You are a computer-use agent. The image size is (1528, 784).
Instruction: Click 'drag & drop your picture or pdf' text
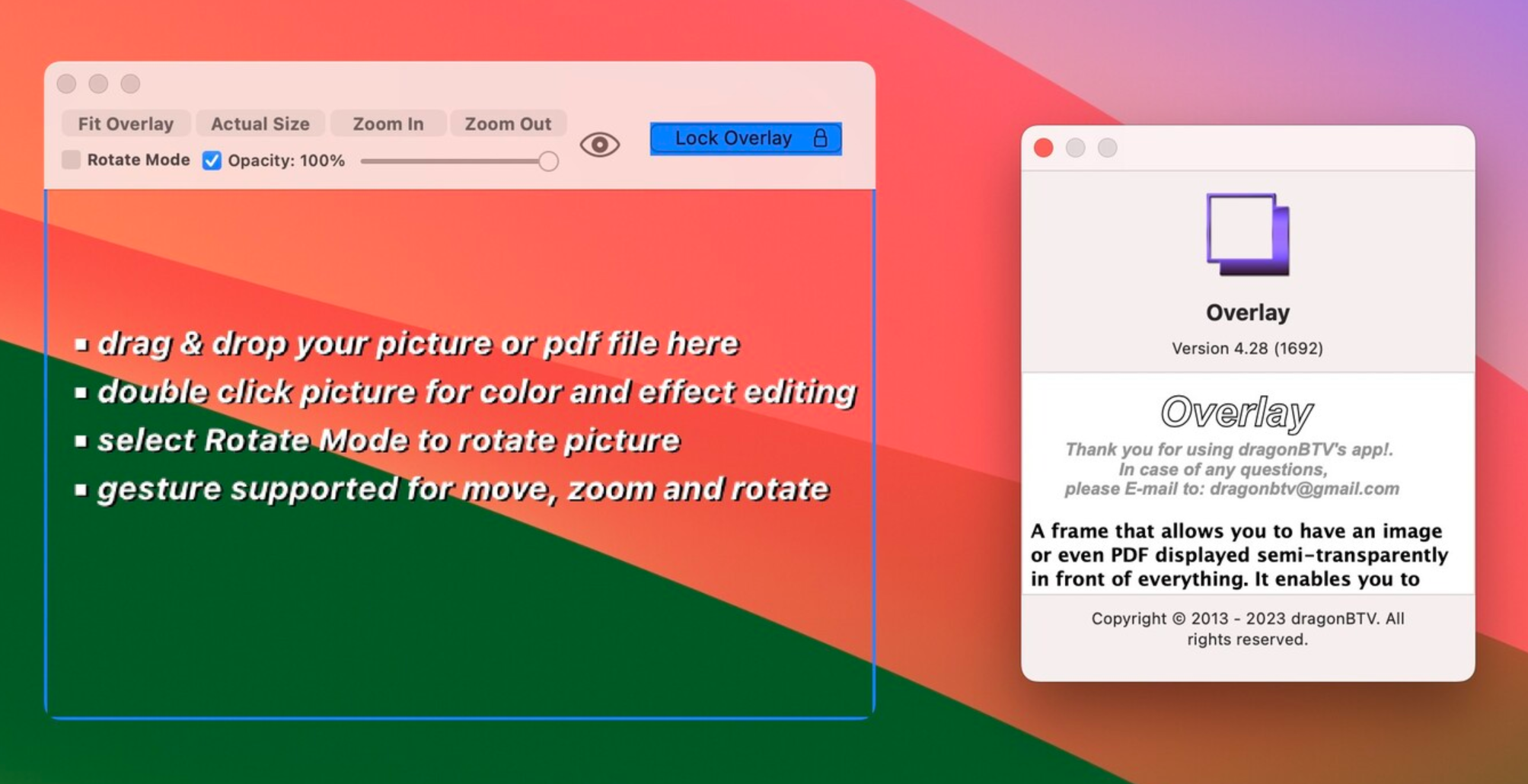[418, 344]
